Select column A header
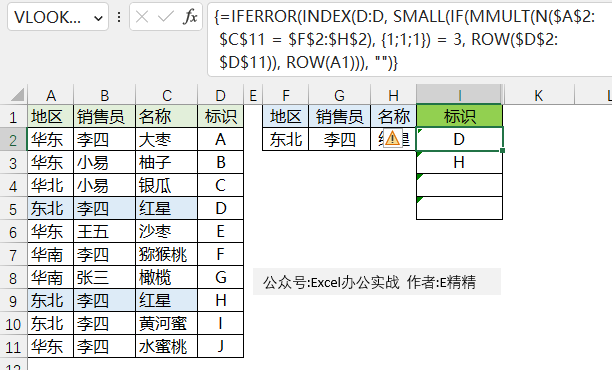 [x=51, y=96]
